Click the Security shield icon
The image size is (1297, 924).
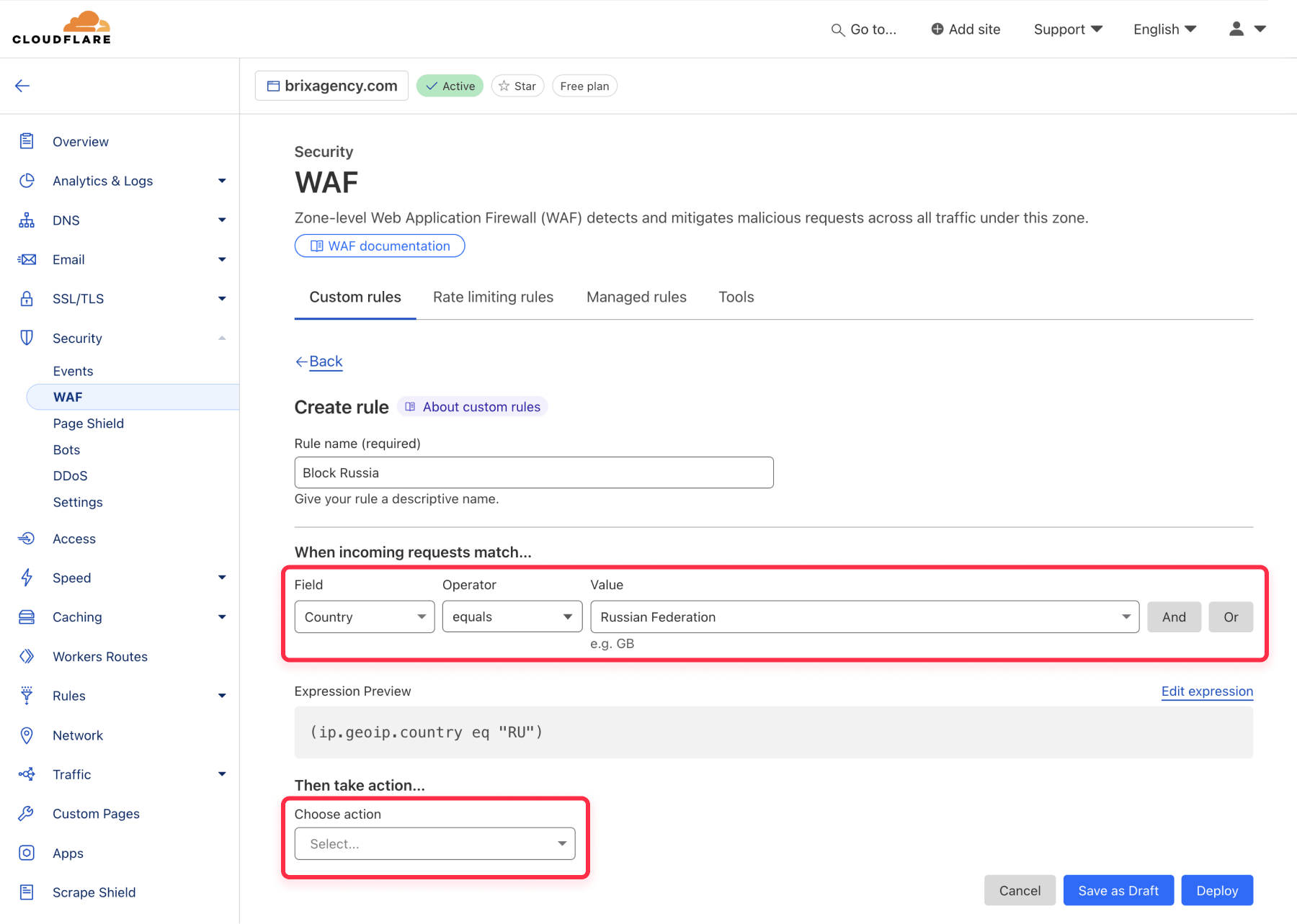coord(27,338)
